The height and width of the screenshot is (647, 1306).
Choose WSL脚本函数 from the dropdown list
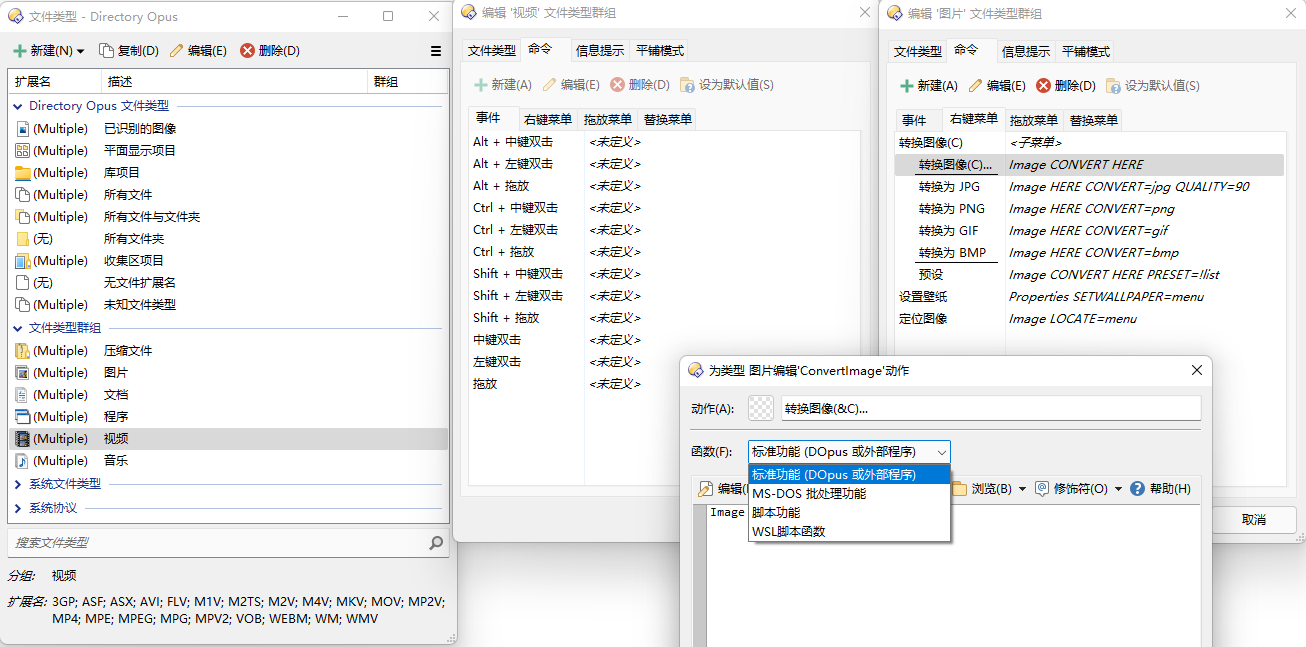(x=849, y=532)
